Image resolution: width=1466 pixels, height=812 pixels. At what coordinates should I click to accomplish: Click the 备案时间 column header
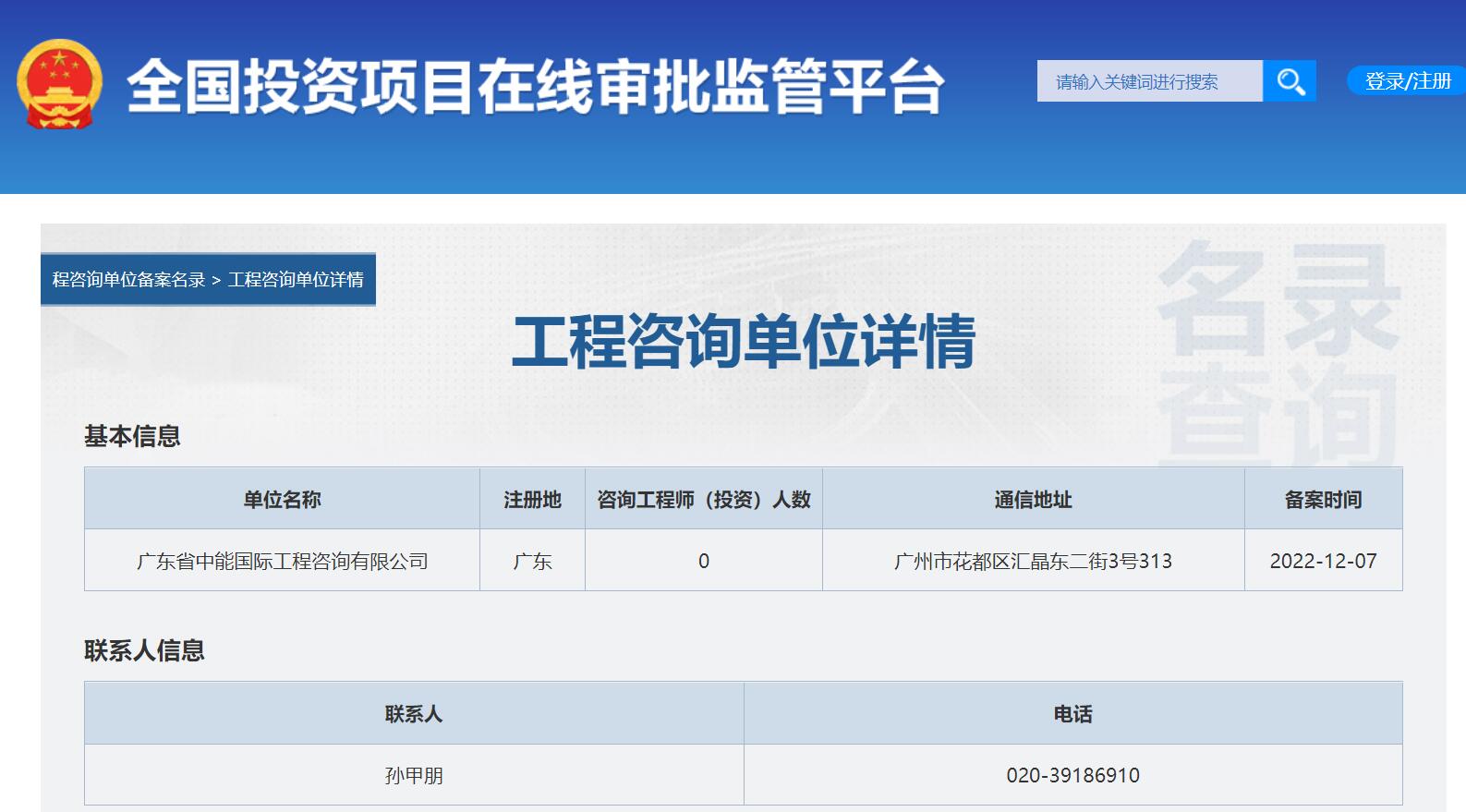click(1323, 500)
